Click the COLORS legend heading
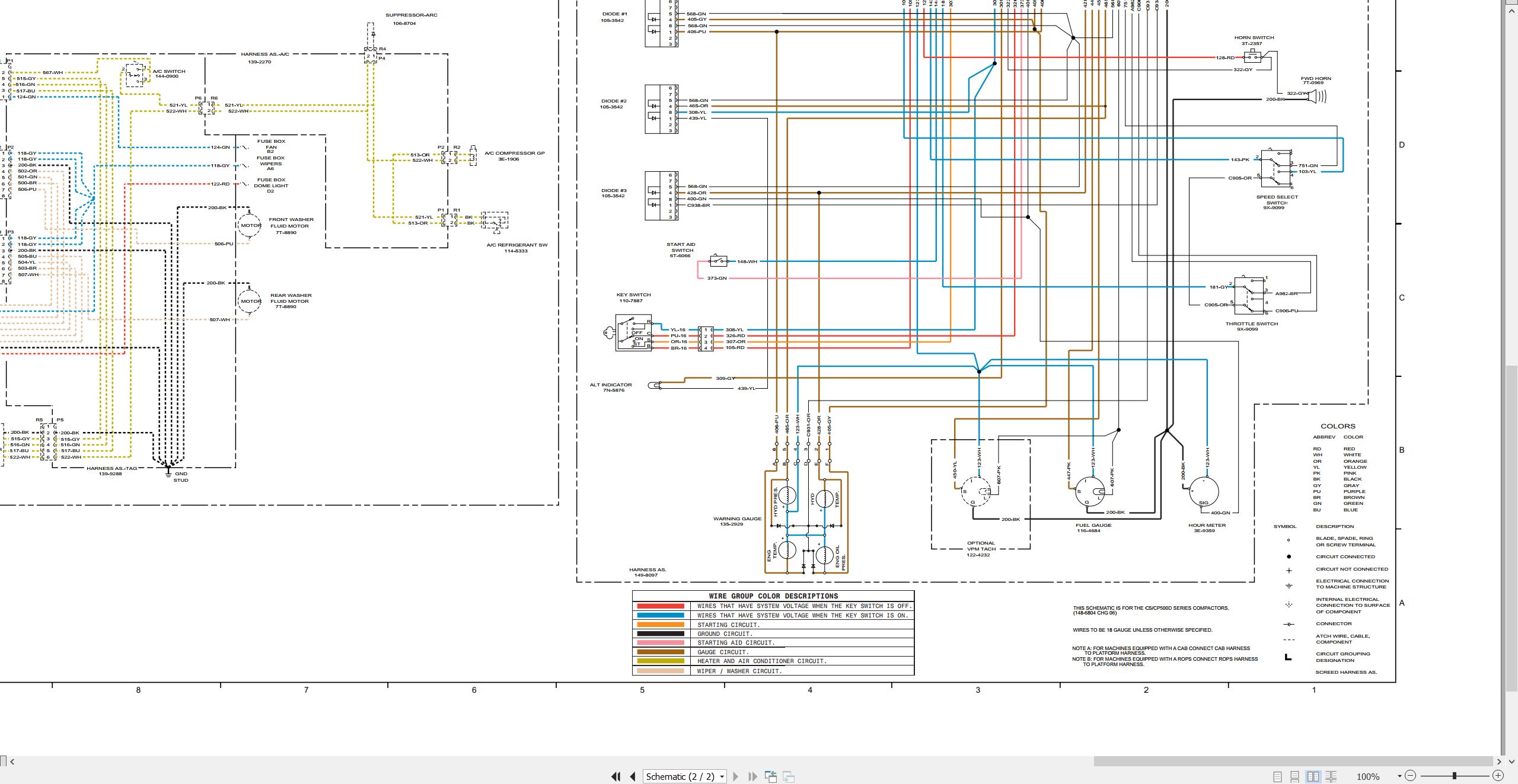 tap(1338, 426)
